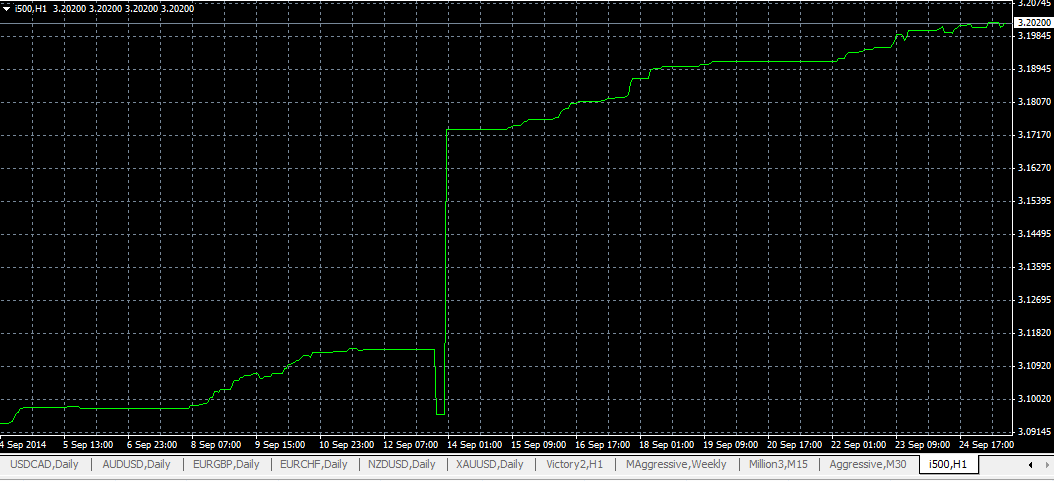Click the 3.10020 price axis label

coord(1034,399)
